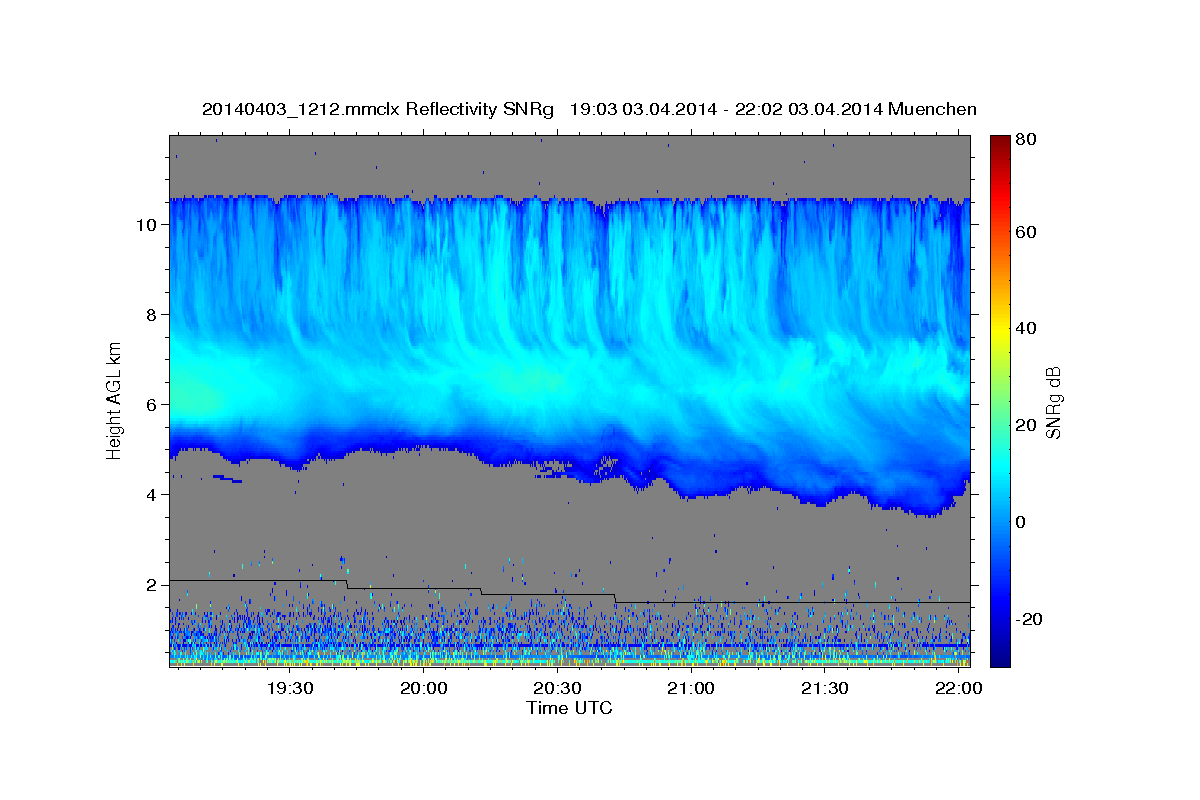The image size is (1200, 800).
Task: Click the colorbar value 20
Action: tap(1026, 425)
